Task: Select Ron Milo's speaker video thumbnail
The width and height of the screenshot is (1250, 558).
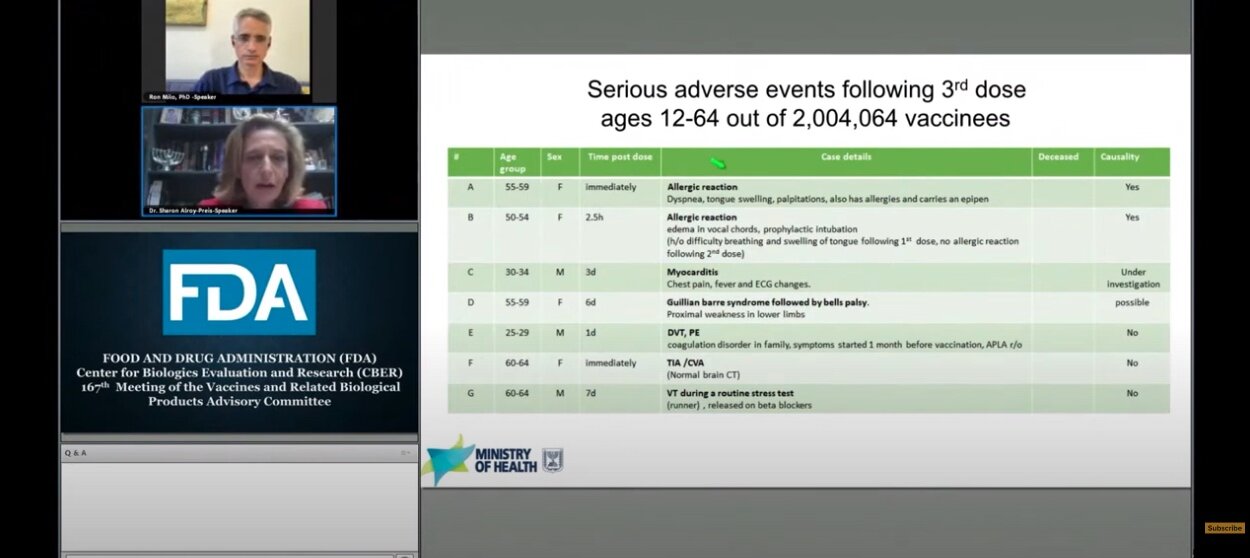Action: tap(238, 51)
